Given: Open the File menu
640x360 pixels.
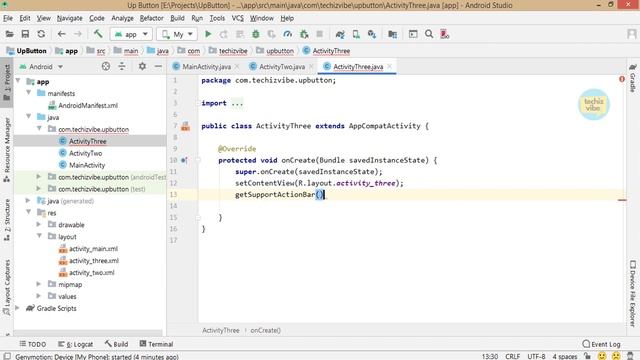Looking at the screenshot, I should point(8,18).
